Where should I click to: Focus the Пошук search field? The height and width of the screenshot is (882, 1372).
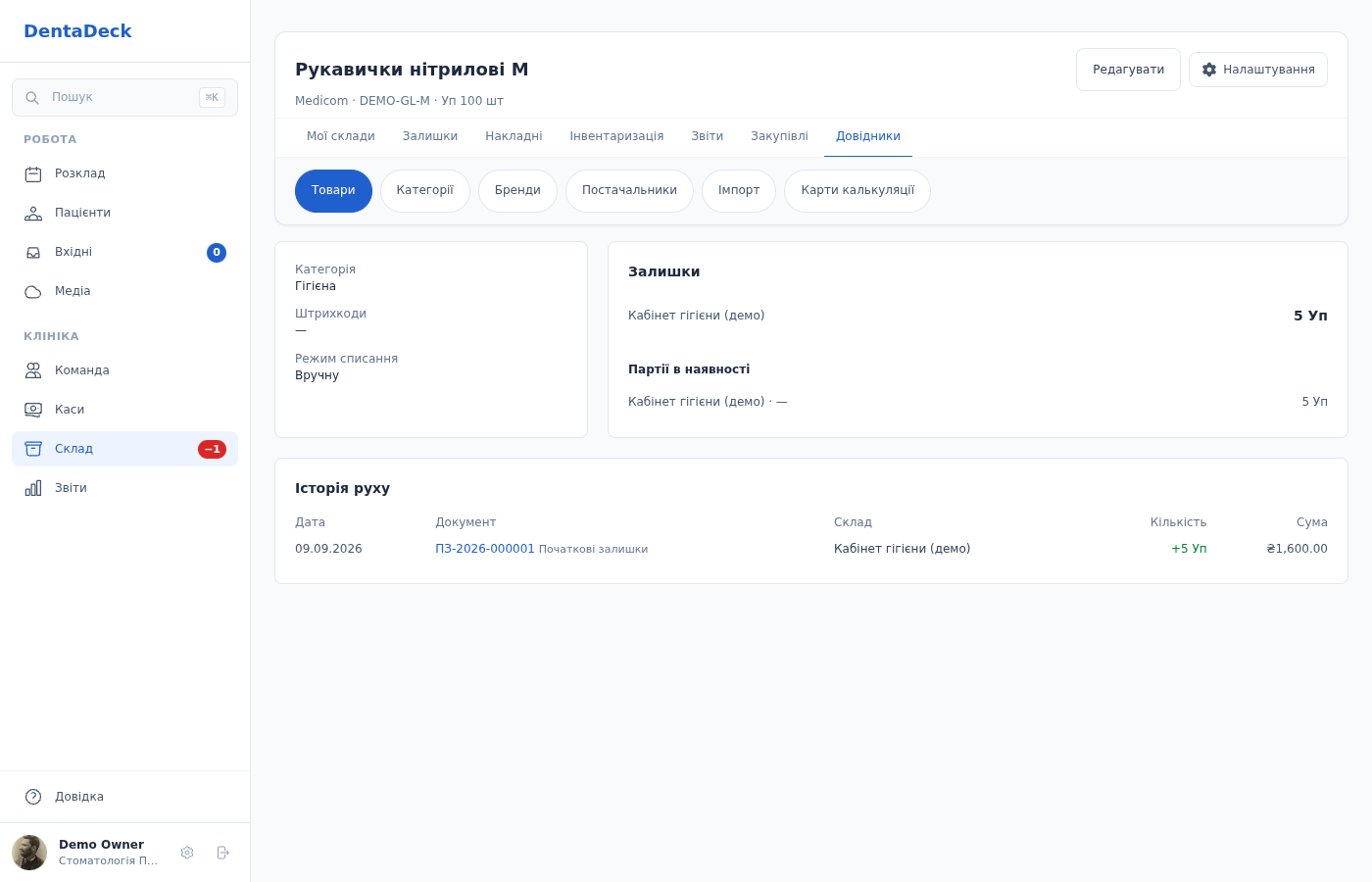point(124,98)
